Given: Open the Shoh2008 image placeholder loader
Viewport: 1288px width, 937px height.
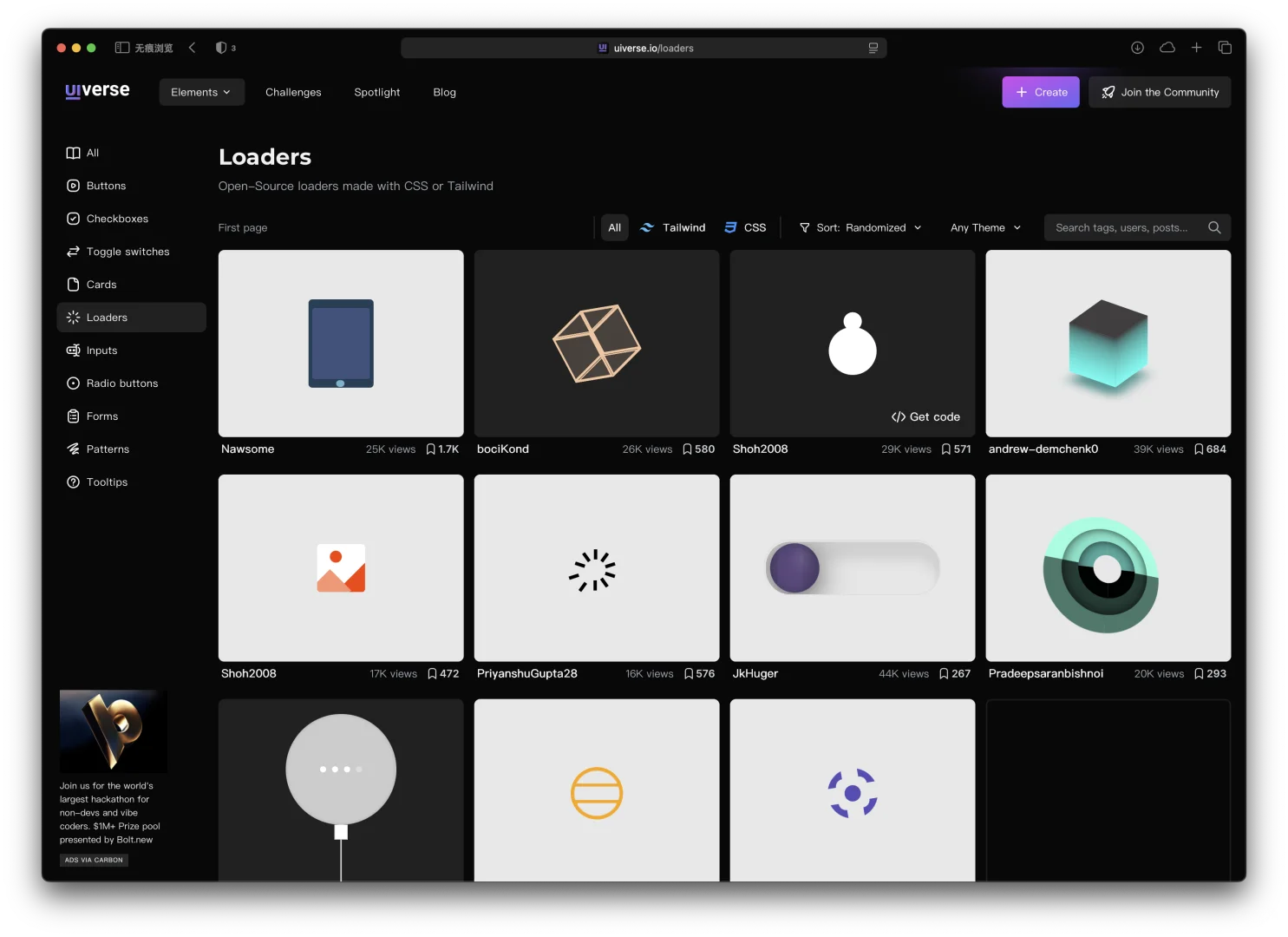Looking at the screenshot, I should (341, 568).
